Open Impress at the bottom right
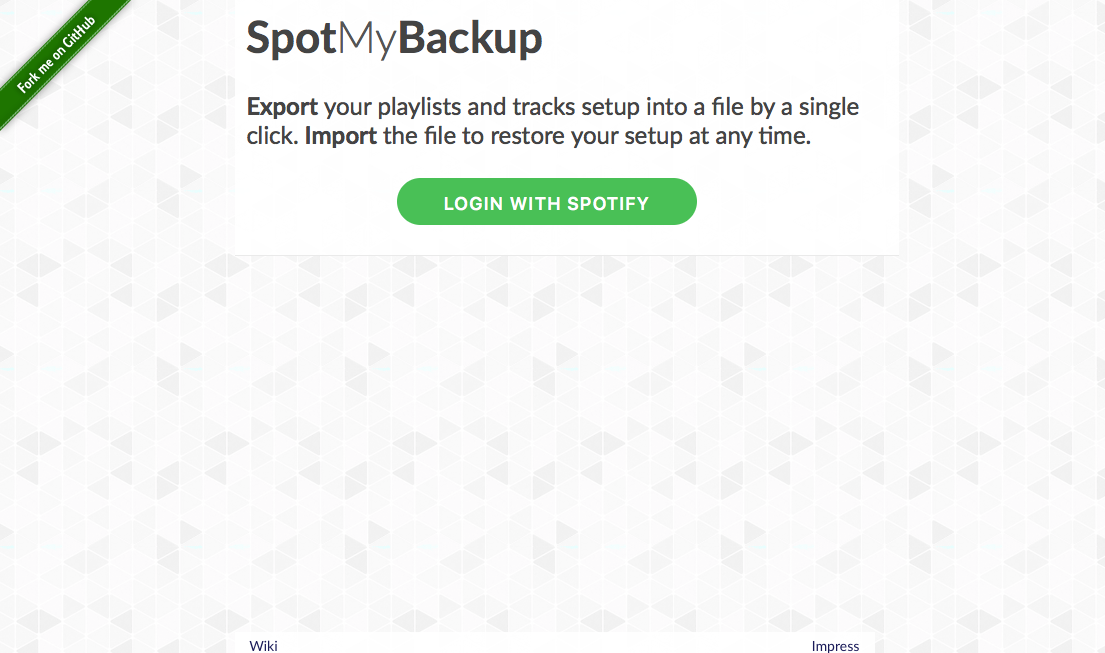1105x653 pixels. pyautogui.click(x=835, y=645)
